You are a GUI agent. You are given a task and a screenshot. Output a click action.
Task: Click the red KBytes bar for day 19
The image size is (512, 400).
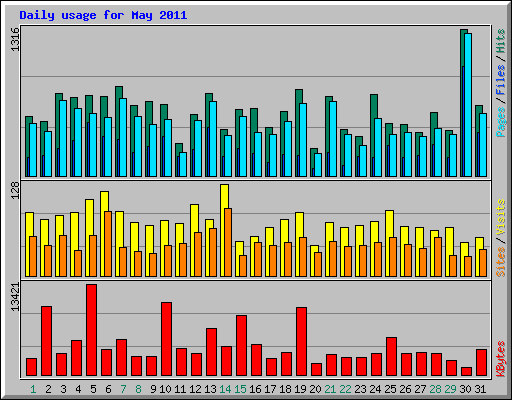coord(301,342)
